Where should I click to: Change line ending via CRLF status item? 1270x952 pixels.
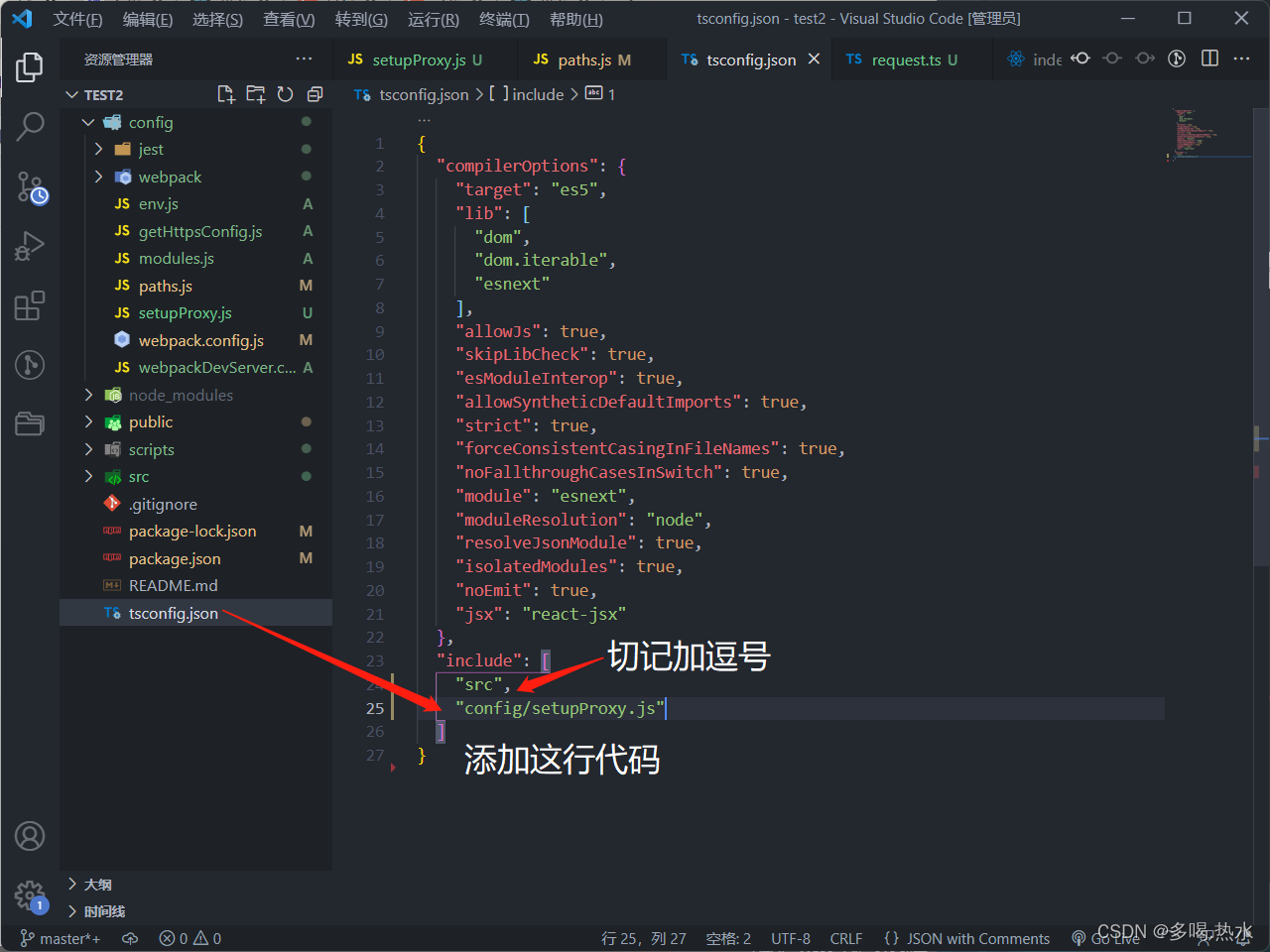pos(846,938)
